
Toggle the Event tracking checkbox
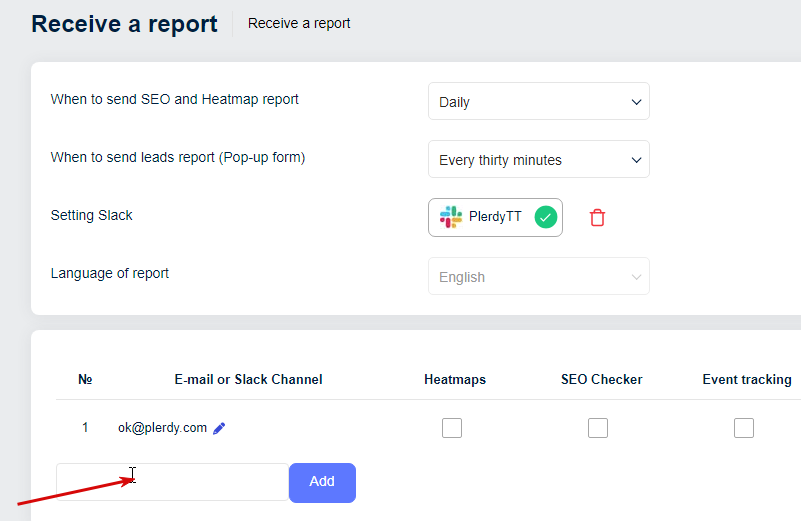pos(744,428)
